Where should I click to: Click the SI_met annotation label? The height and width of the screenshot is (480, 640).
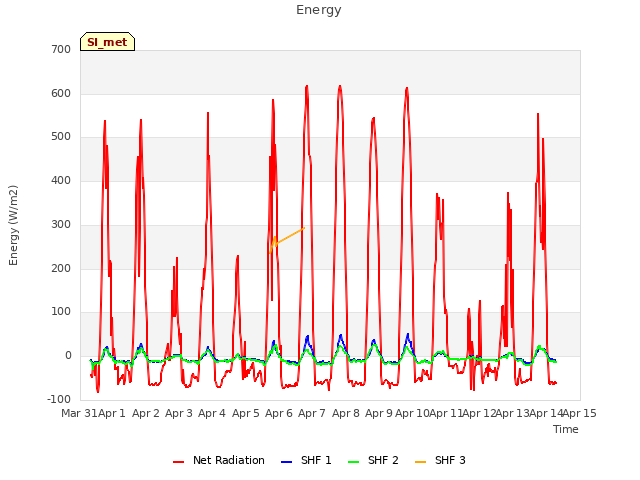point(107,42)
